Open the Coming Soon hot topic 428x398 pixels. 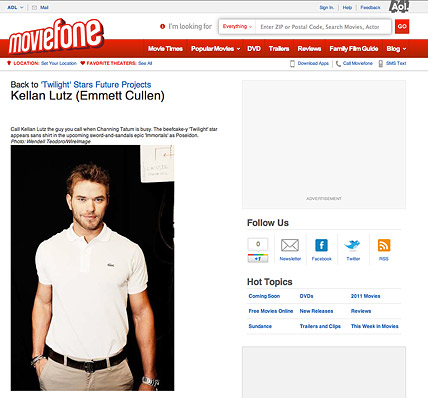pyautogui.click(x=264, y=296)
